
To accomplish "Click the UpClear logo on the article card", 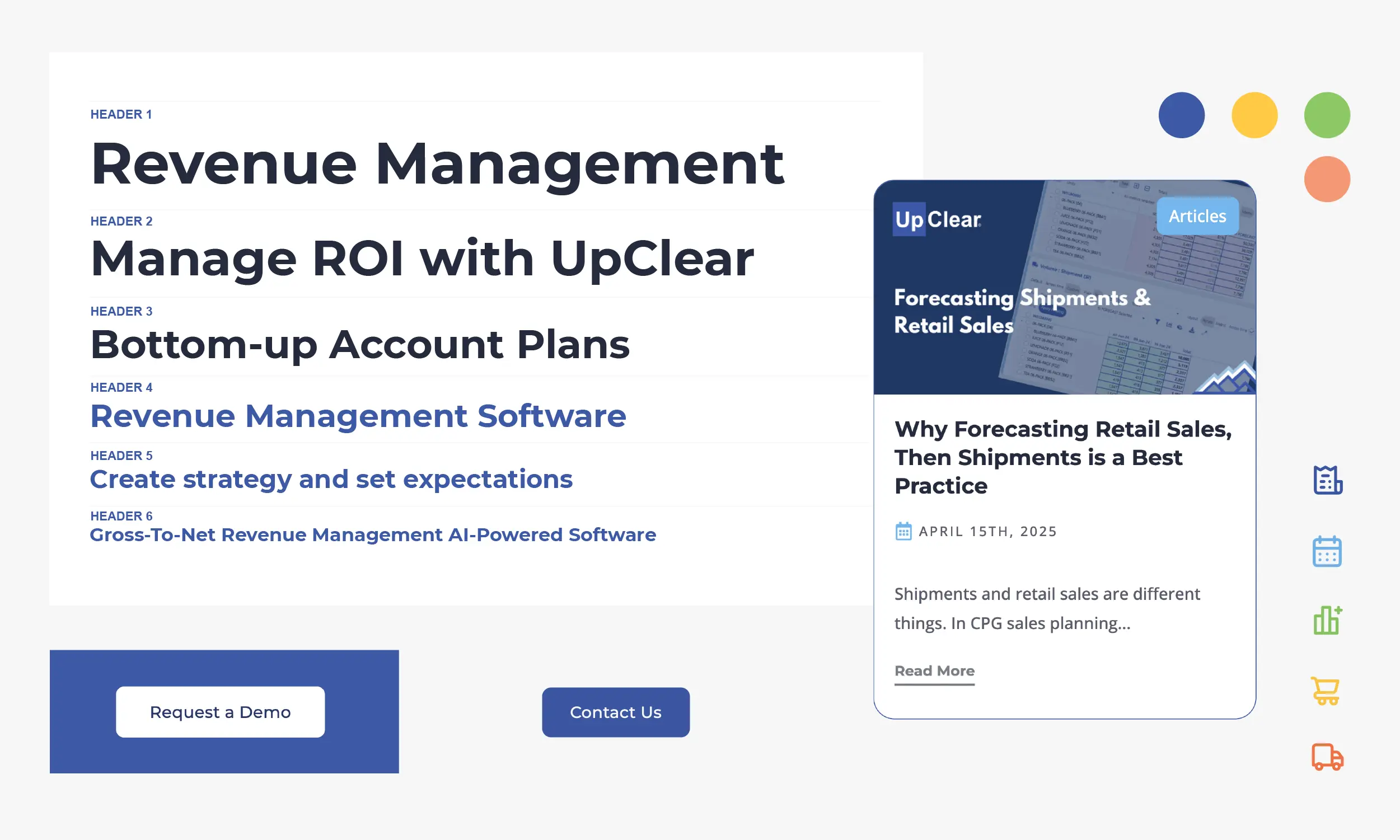I will pos(937,220).
